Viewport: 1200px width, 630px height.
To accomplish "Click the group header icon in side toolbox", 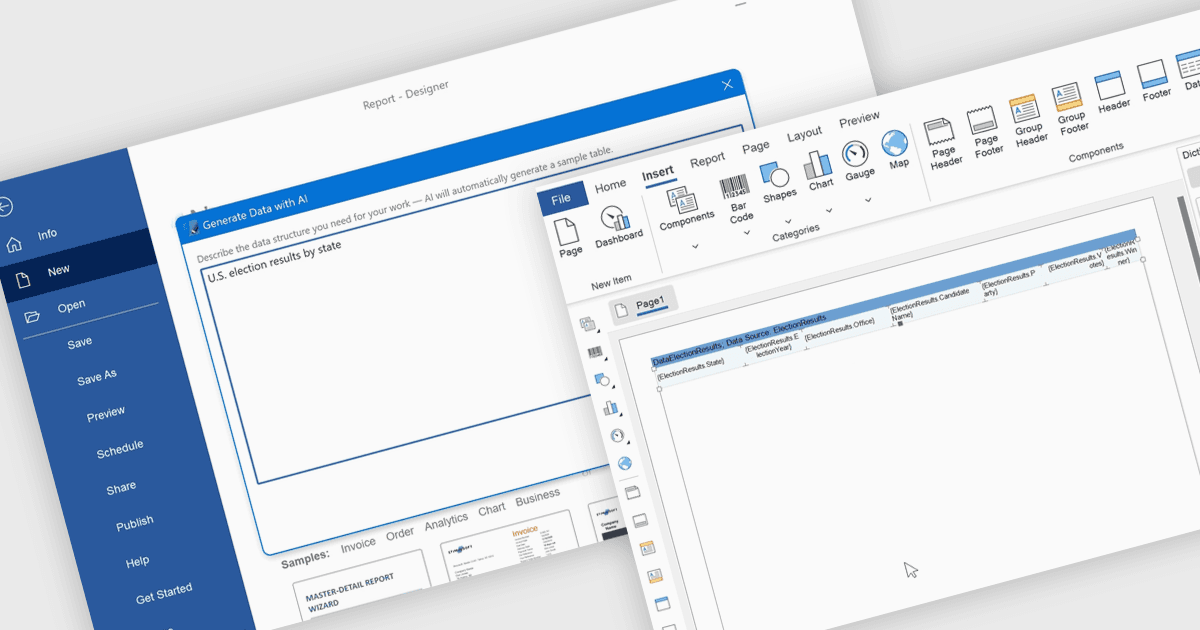I will [x=646, y=548].
